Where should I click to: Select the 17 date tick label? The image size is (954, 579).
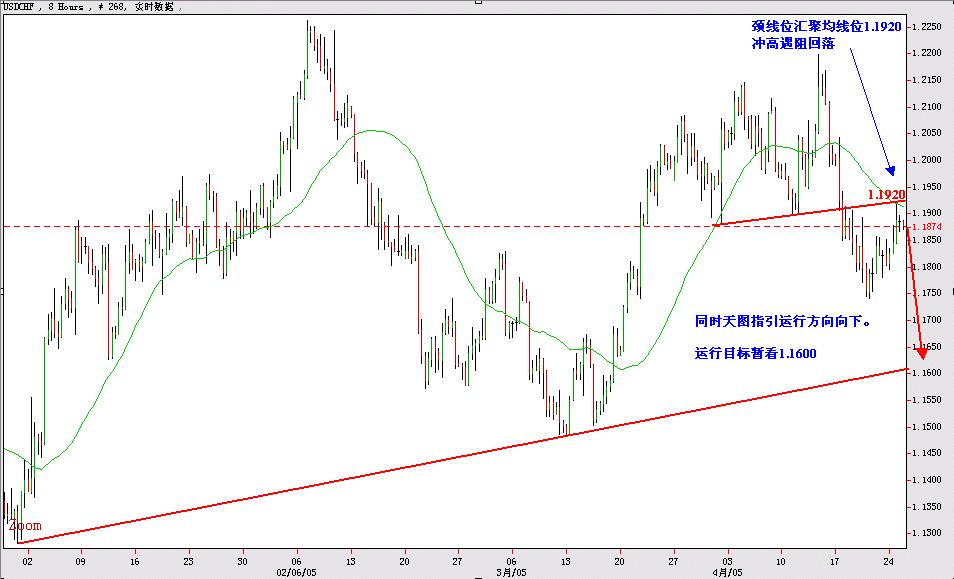pos(835,562)
